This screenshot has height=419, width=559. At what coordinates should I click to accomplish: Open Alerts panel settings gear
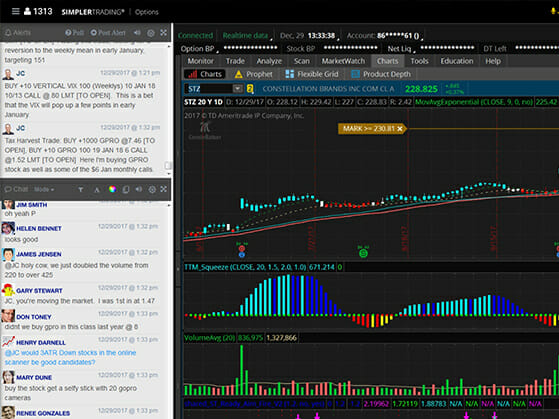[x=151, y=33]
